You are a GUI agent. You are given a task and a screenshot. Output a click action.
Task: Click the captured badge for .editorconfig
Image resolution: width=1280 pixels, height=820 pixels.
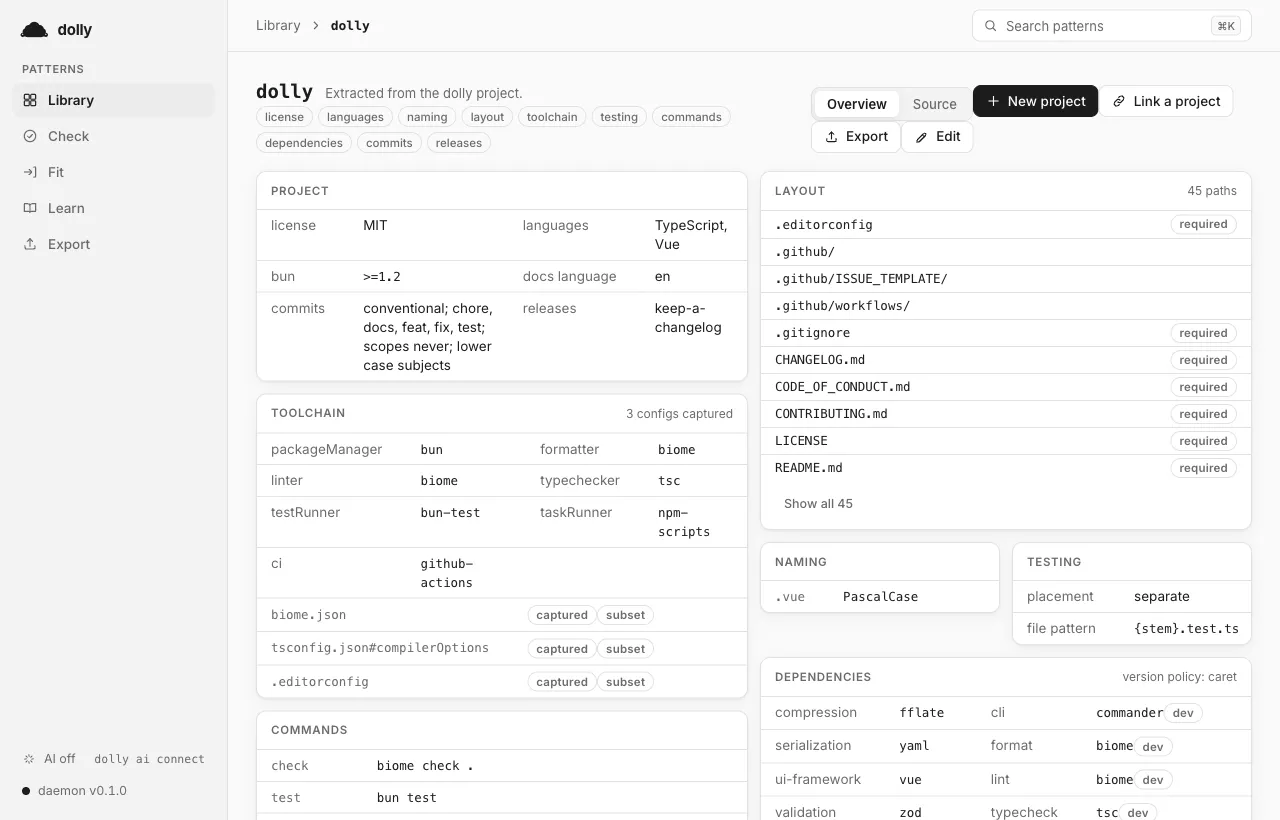562,682
